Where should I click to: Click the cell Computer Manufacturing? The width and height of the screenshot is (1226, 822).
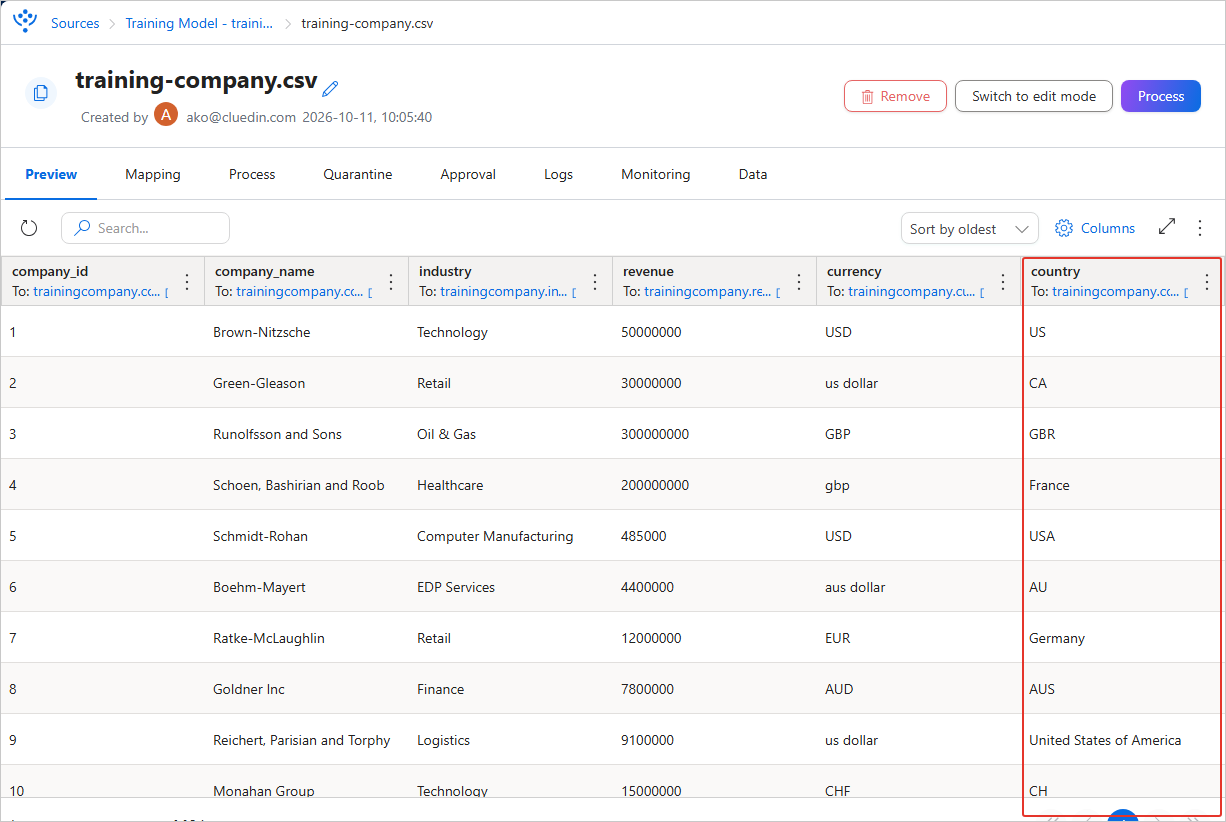(495, 536)
